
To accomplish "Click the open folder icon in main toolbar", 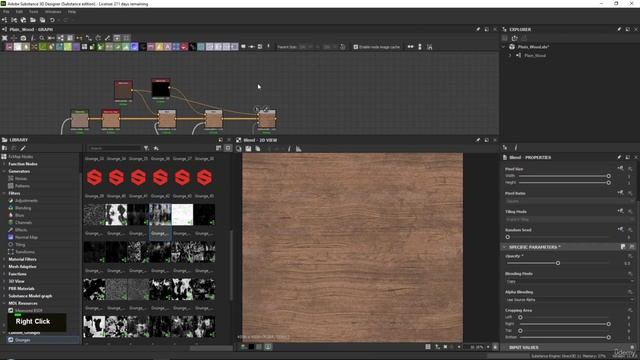I will coord(33,20).
